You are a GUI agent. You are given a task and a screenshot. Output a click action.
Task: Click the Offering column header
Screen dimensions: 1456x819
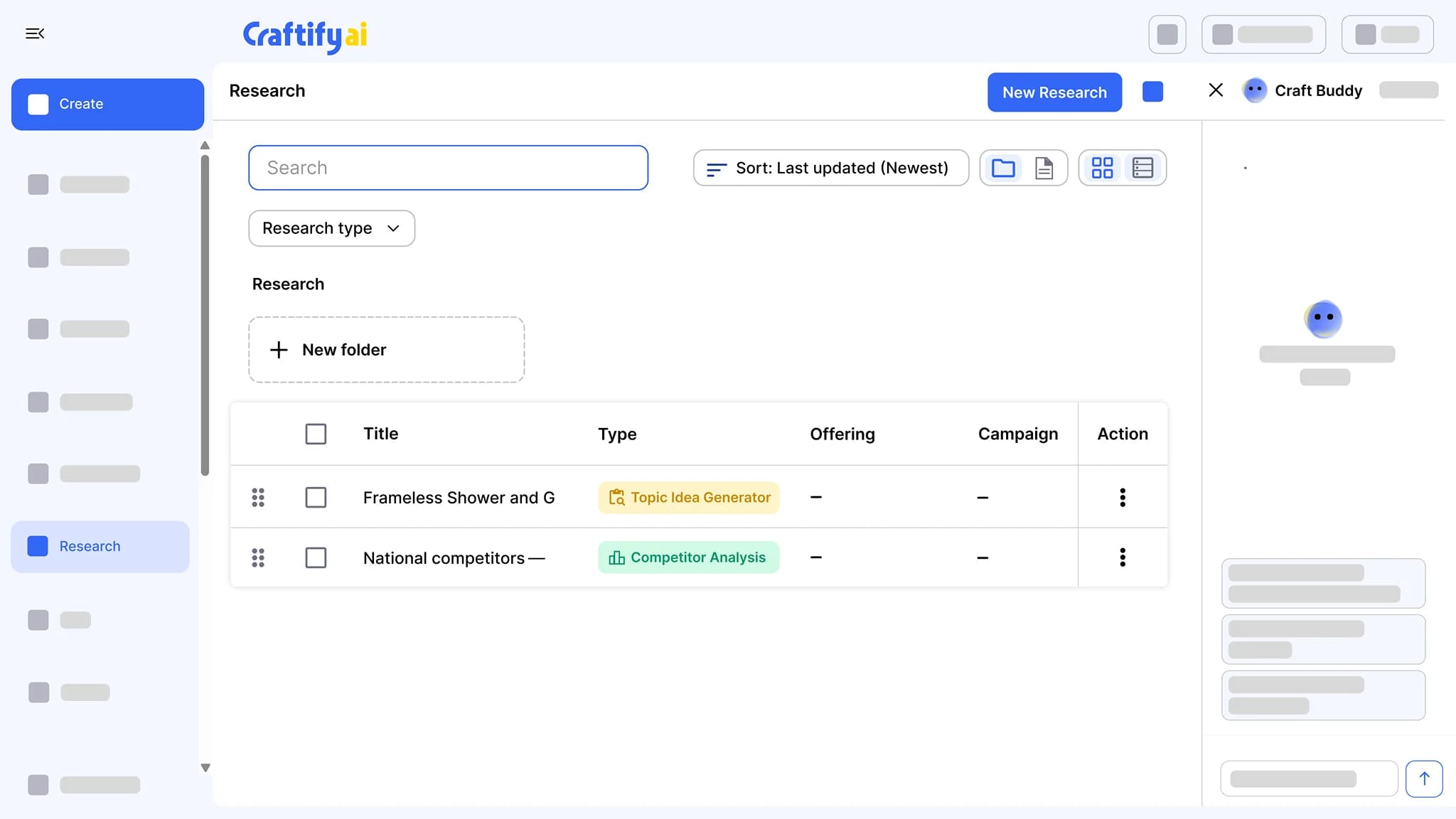click(x=842, y=434)
